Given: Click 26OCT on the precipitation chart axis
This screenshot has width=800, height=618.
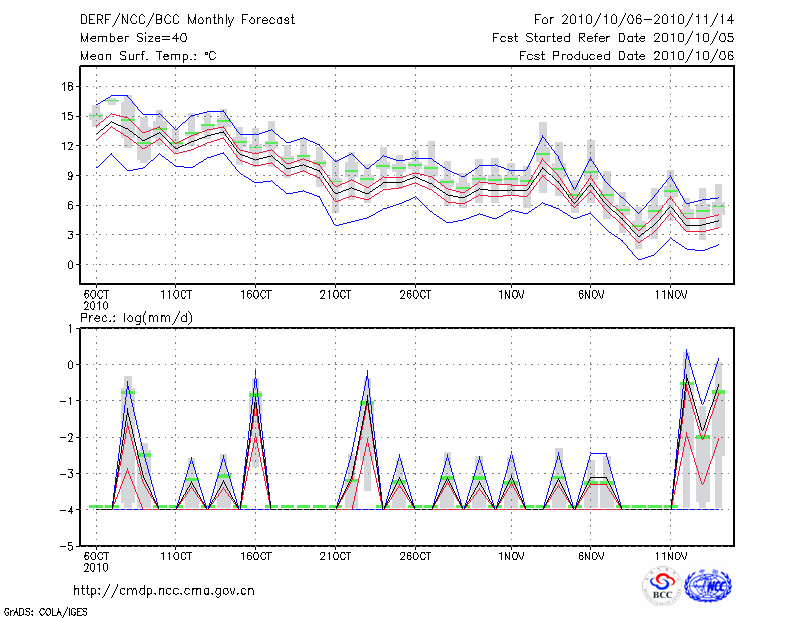Looking at the screenshot, I should (415, 556).
